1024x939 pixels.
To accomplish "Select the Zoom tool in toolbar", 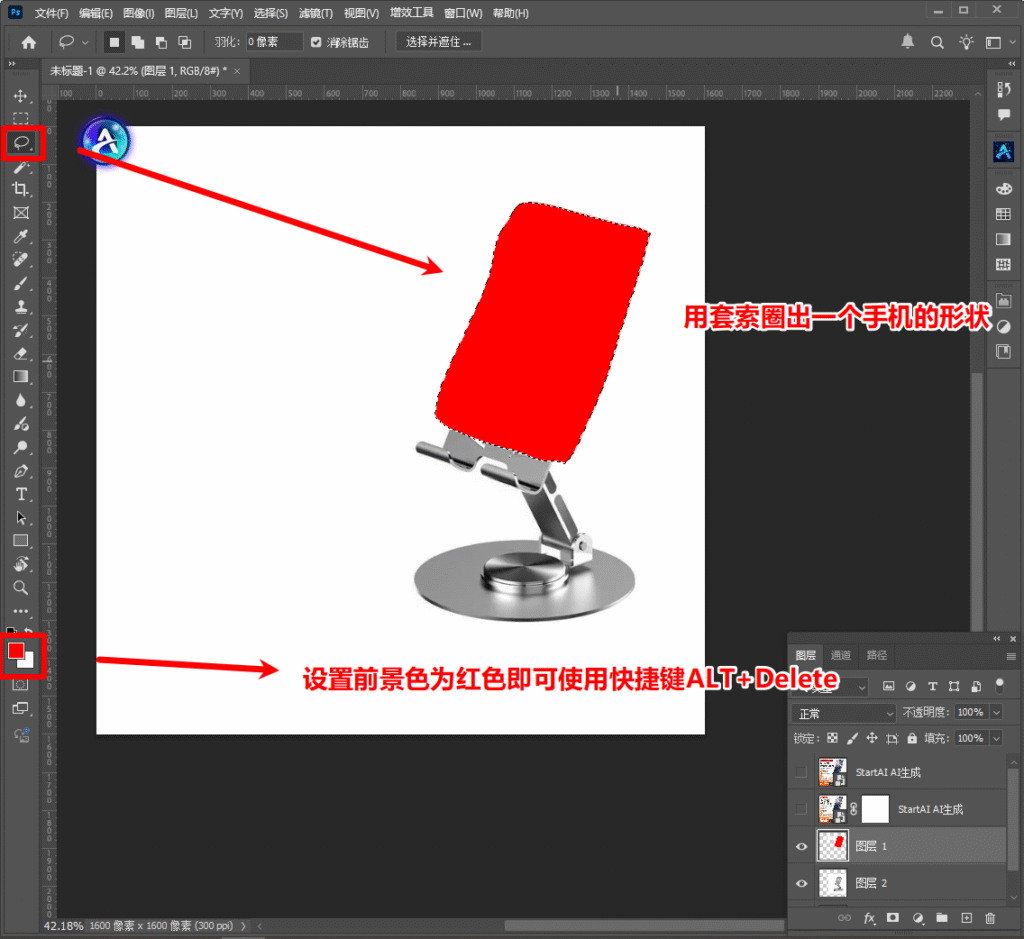I will tap(21, 588).
